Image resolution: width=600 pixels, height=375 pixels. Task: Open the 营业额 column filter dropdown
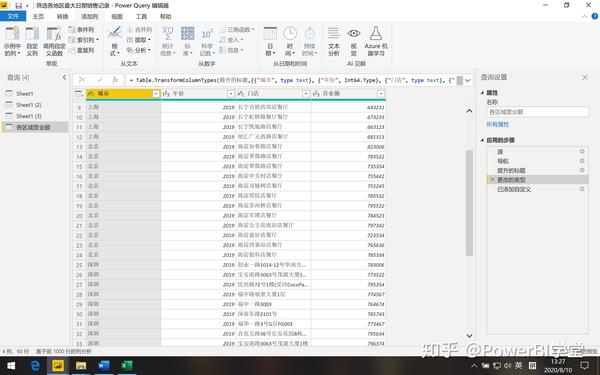(x=381, y=94)
